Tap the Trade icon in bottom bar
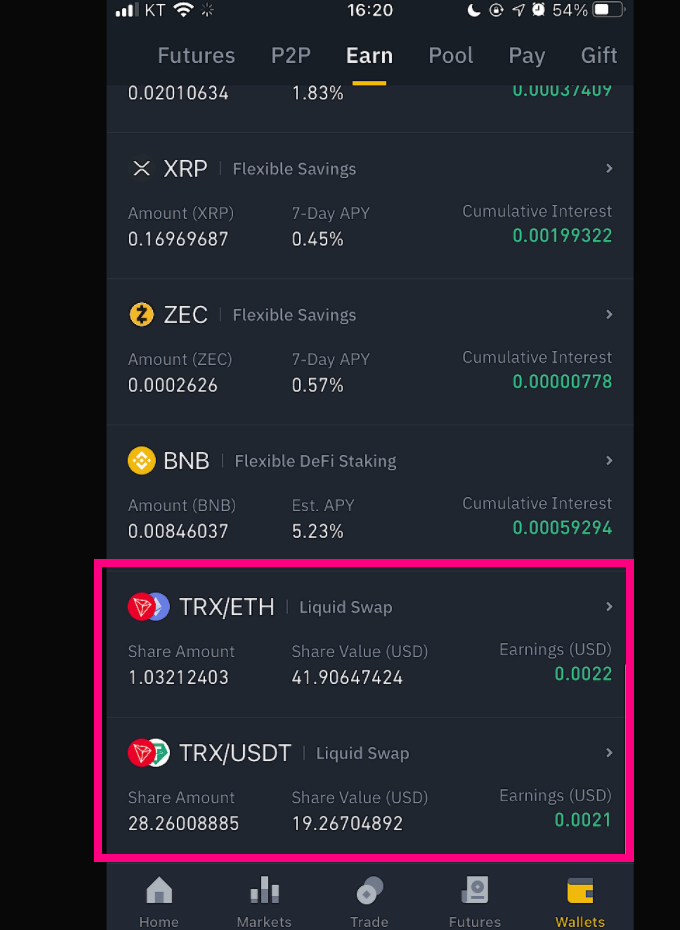 pyautogui.click(x=369, y=891)
